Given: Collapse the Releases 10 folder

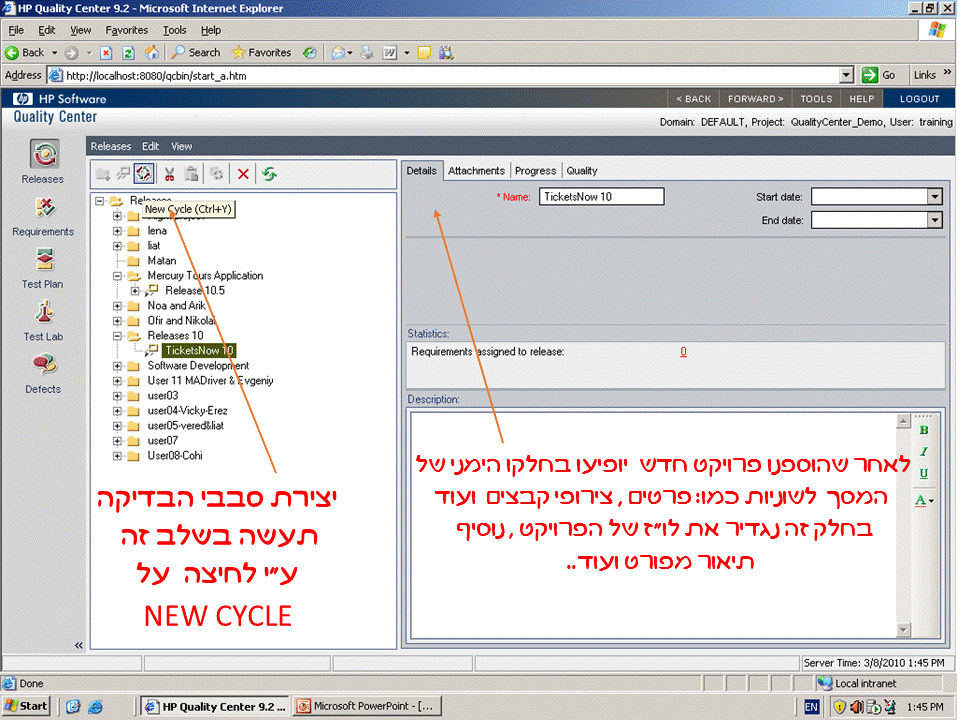Looking at the screenshot, I should tap(118, 336).
